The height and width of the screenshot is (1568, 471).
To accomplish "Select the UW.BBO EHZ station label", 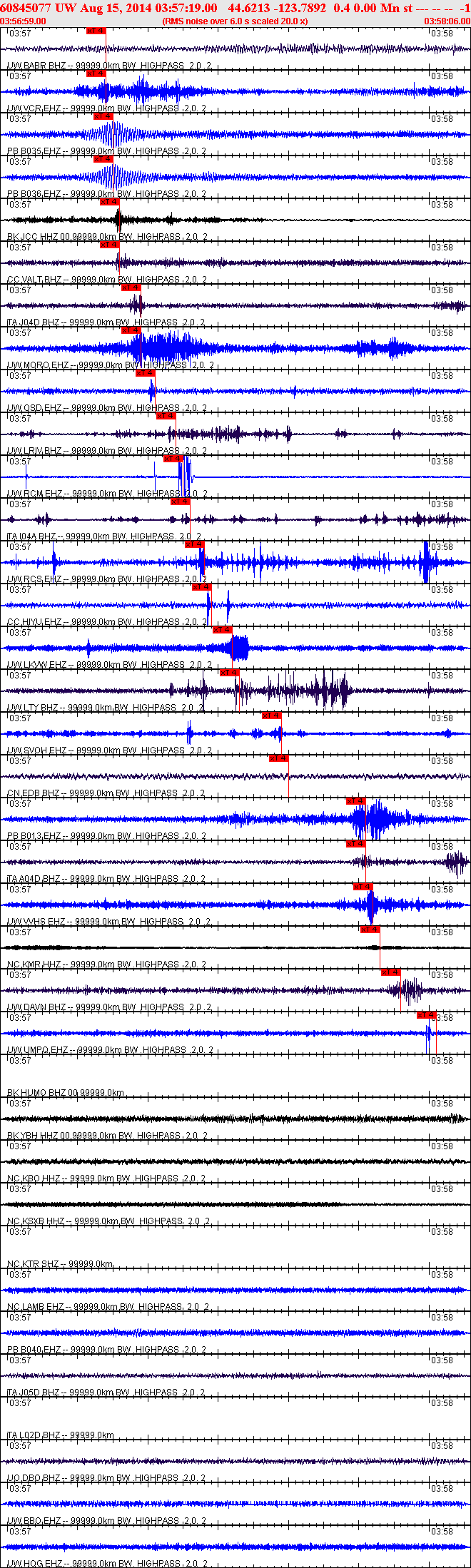I will click(x=106, y=1521).
